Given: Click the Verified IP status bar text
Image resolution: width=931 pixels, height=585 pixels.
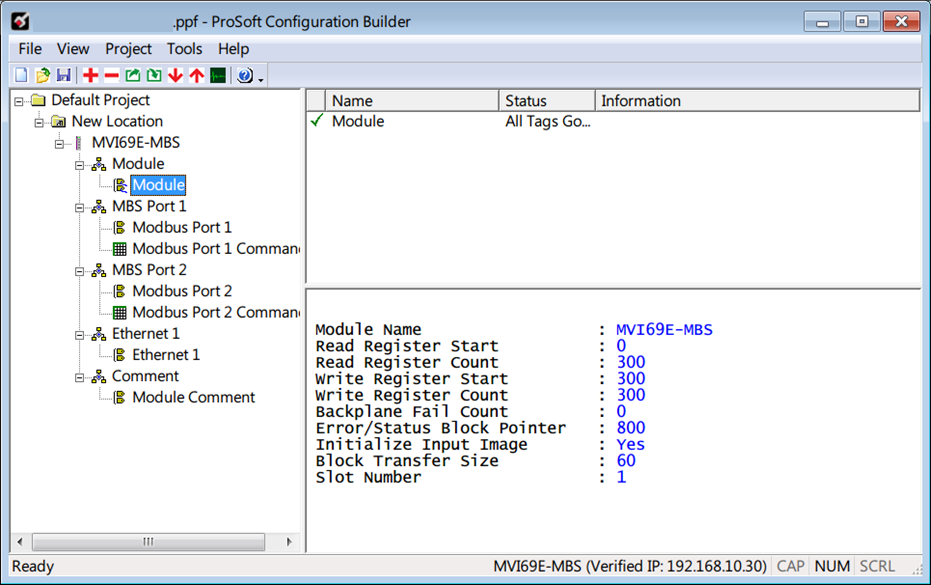Looking at the screenshot, I should click(630, 566).
